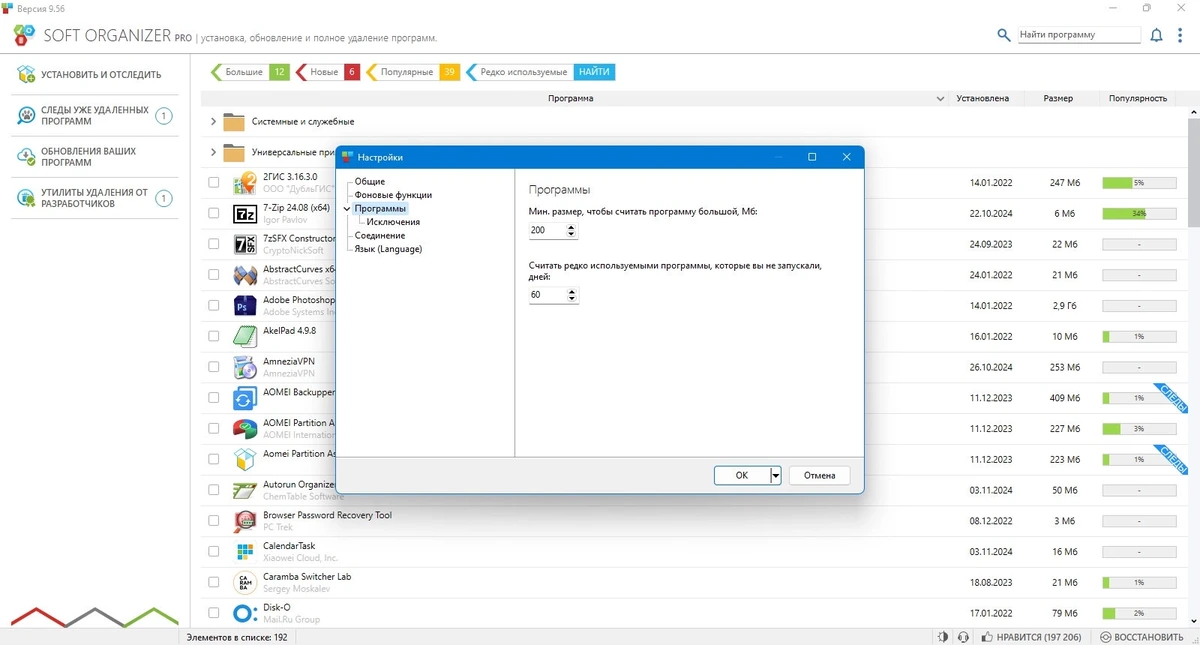
Task: Check the CalendarTask checkbox
Action: (214, 551)
